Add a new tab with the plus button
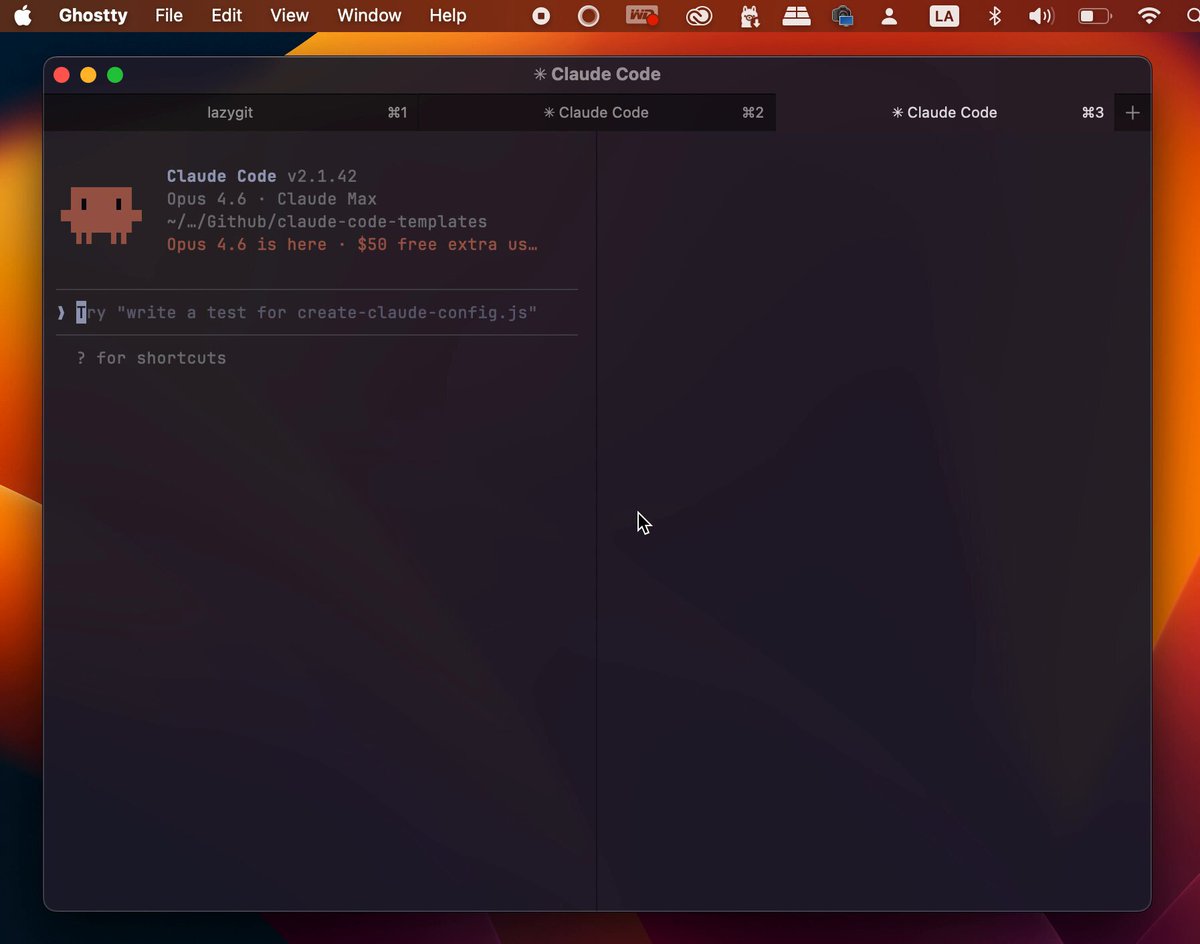 click(1132, 113)
